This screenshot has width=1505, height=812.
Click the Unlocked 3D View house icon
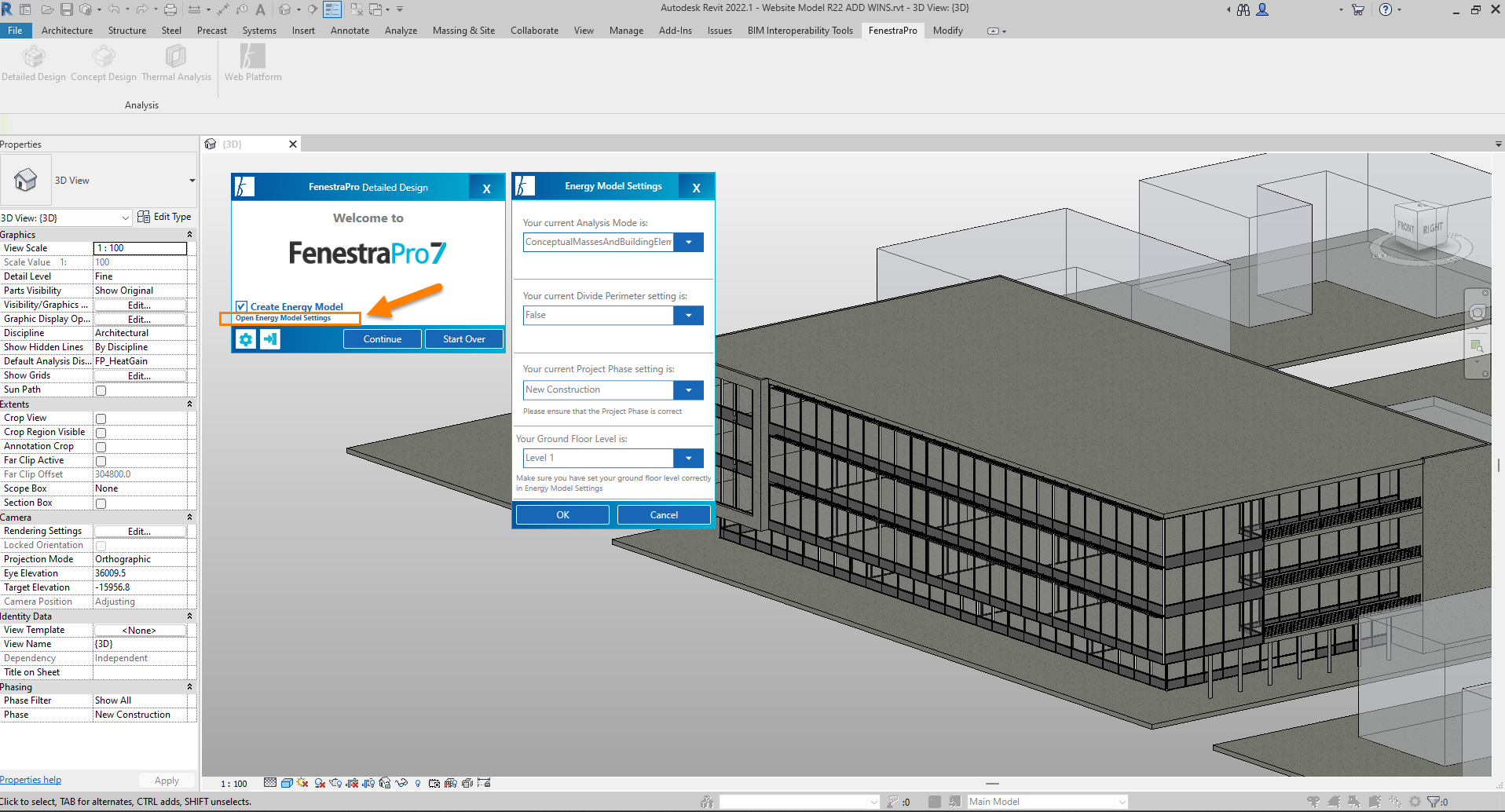pyautogui.click(x=385, y=783)
